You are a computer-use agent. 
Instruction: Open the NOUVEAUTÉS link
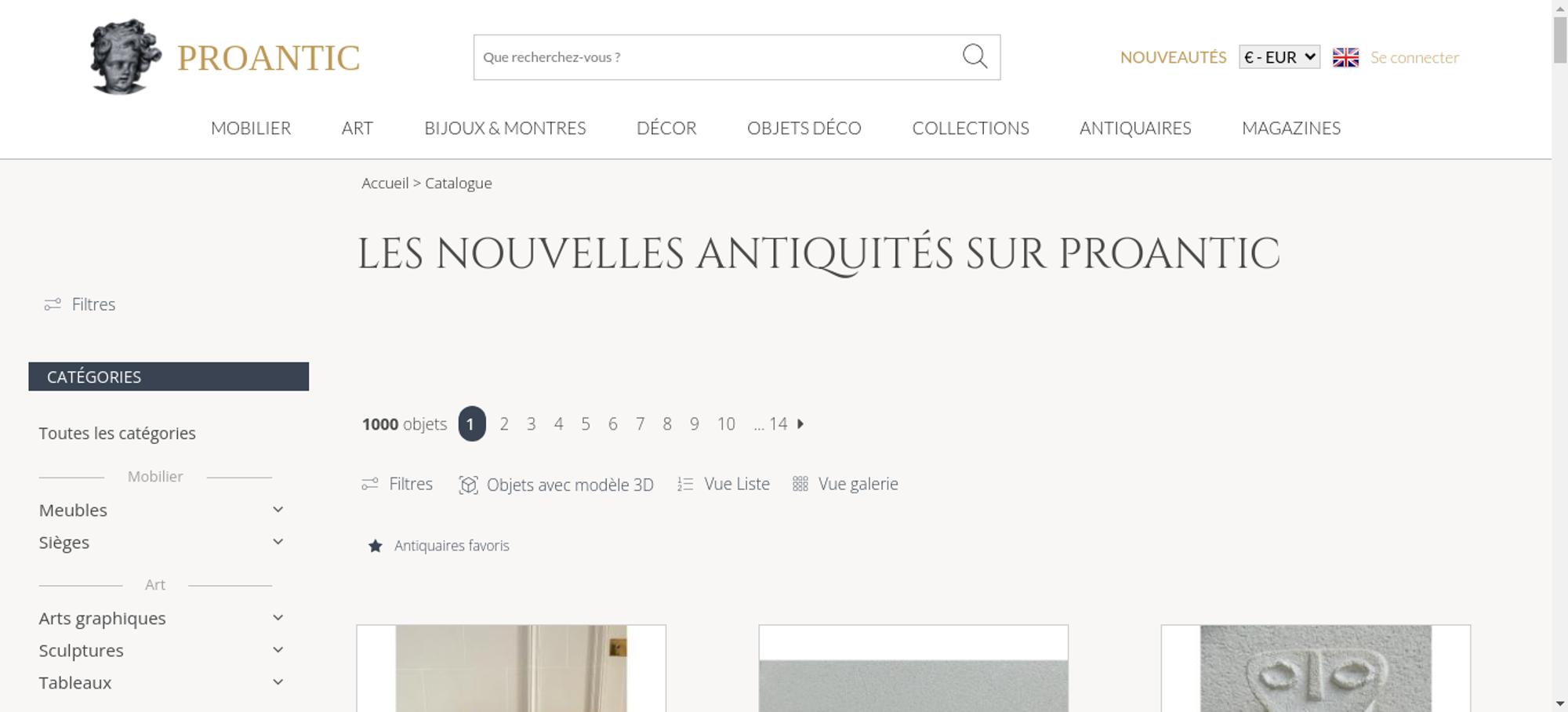(x=1173, y=57)
